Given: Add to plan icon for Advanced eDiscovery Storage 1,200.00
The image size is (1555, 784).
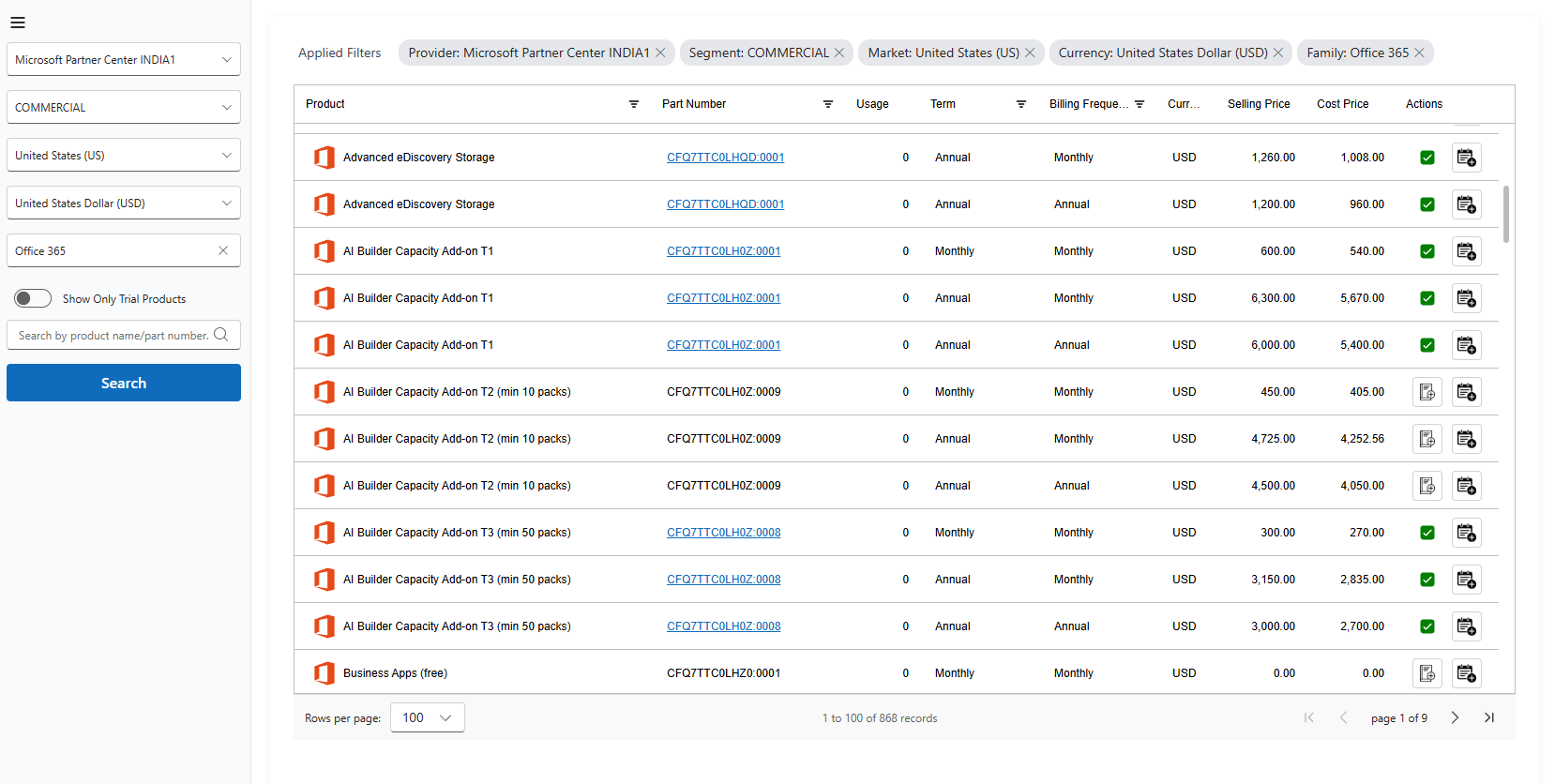Looking at the screenshot, I should tap(1467, 204).
